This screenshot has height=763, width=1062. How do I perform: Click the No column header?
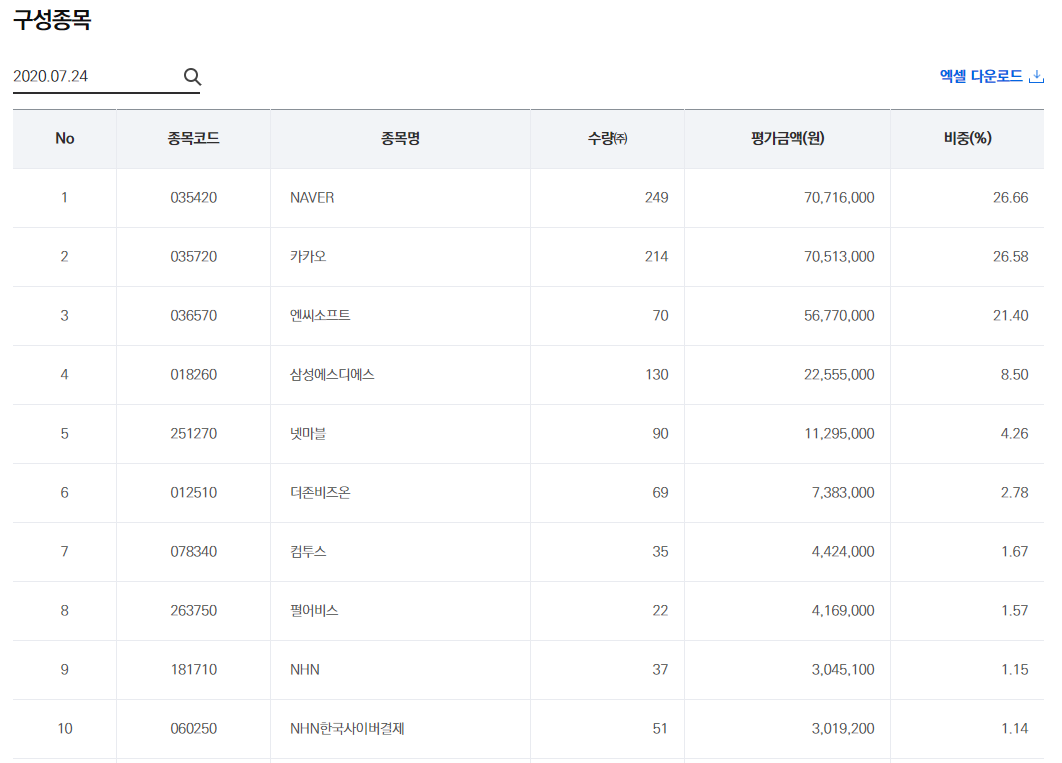(64, 139)
